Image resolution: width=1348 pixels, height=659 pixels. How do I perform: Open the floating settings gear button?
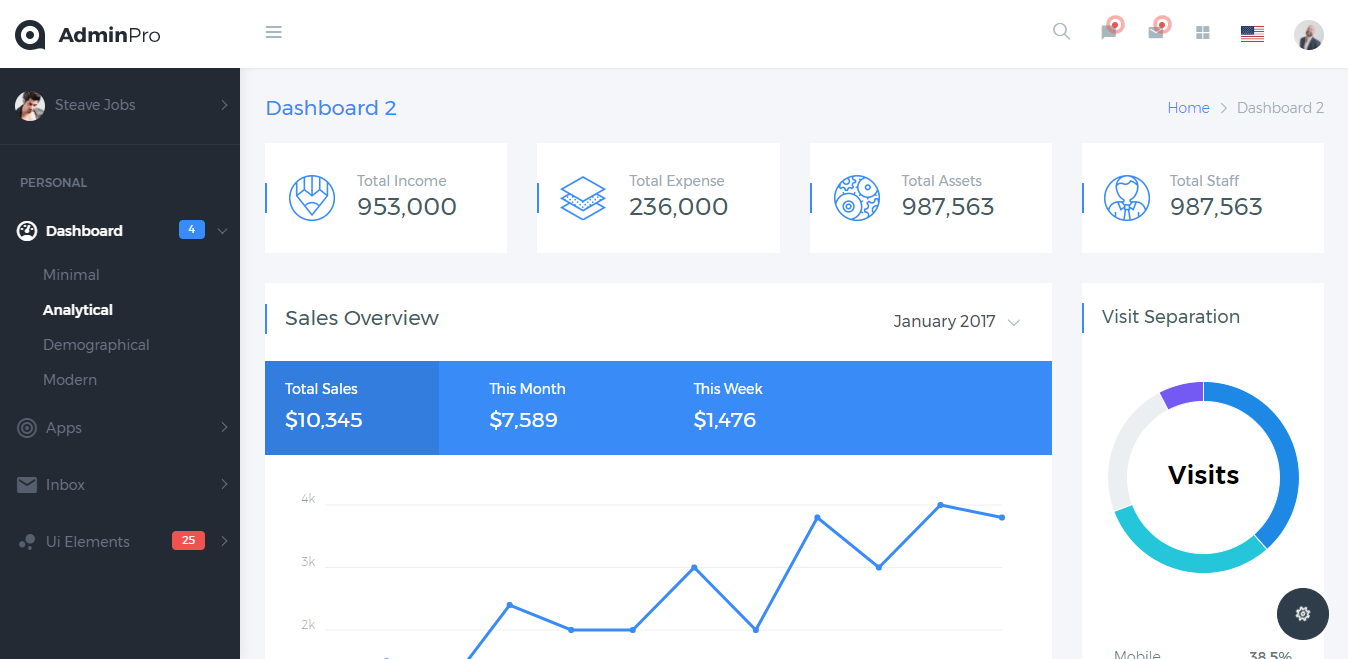pyautogui.click(x=1303, y=614)
